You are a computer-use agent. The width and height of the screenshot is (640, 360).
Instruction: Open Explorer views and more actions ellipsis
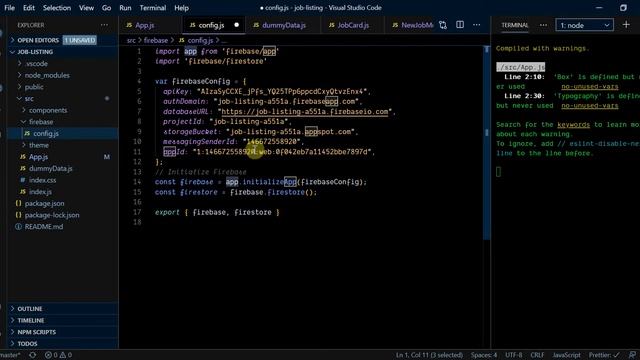click(104, 25)
